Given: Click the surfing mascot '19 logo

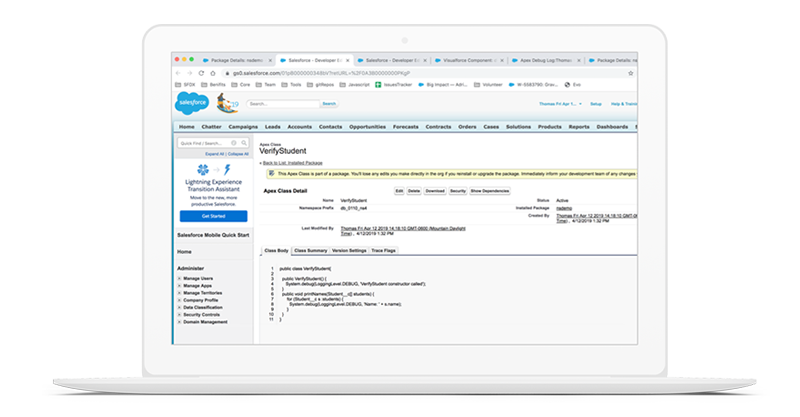Looking at the screenshot, I should (227, 103).
